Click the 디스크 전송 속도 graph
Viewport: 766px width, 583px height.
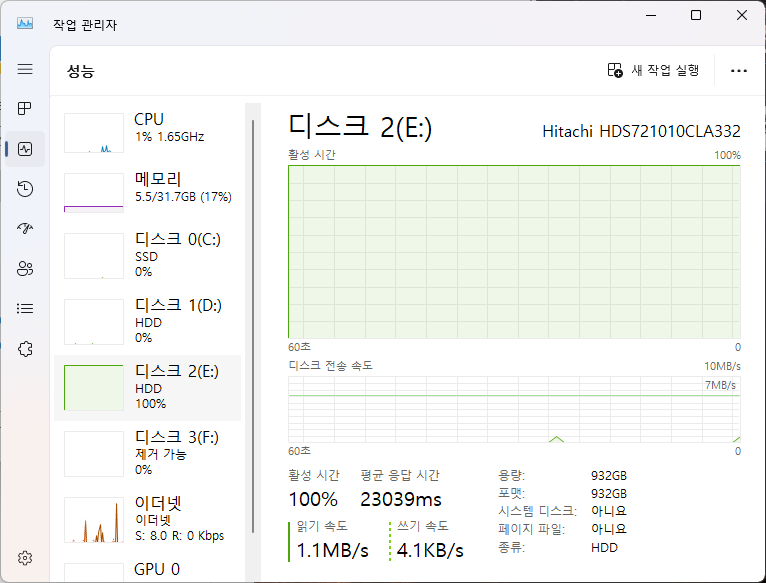(x=514, y=409)
